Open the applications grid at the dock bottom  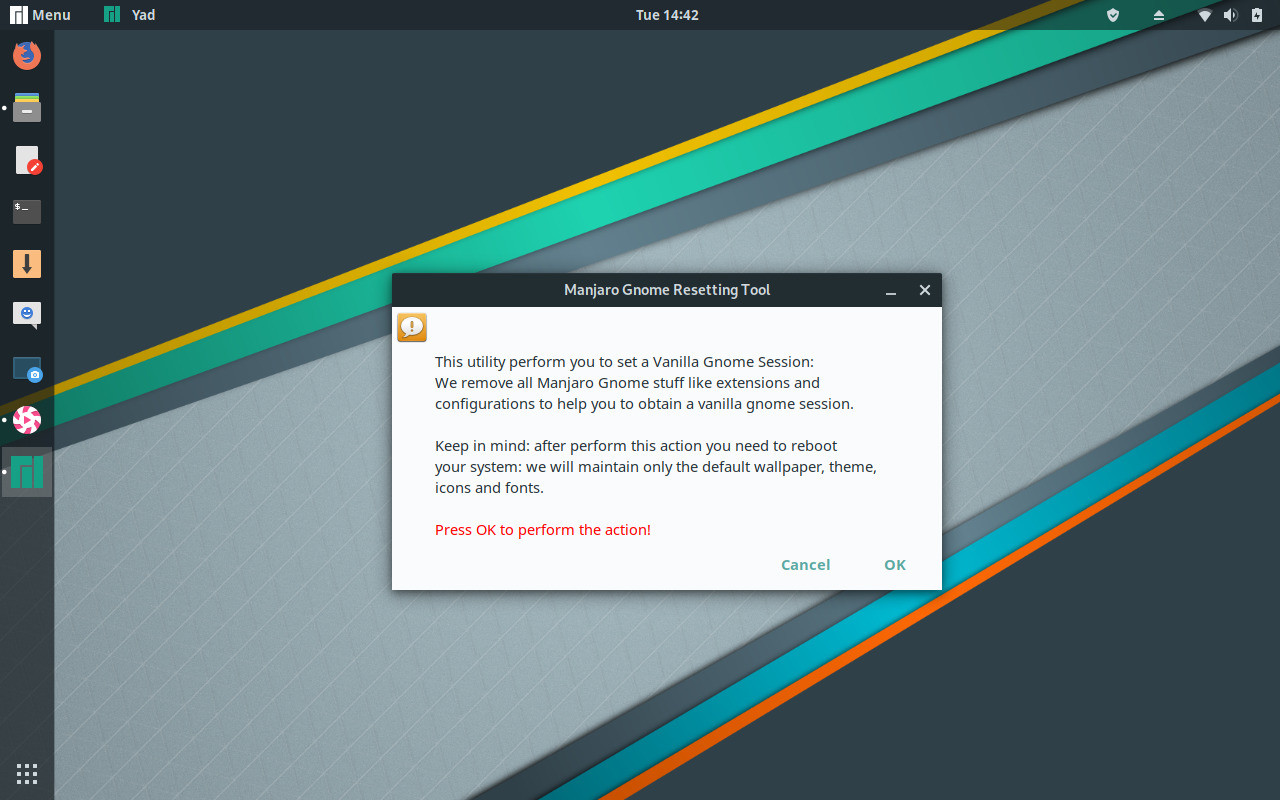coord(26,773)
